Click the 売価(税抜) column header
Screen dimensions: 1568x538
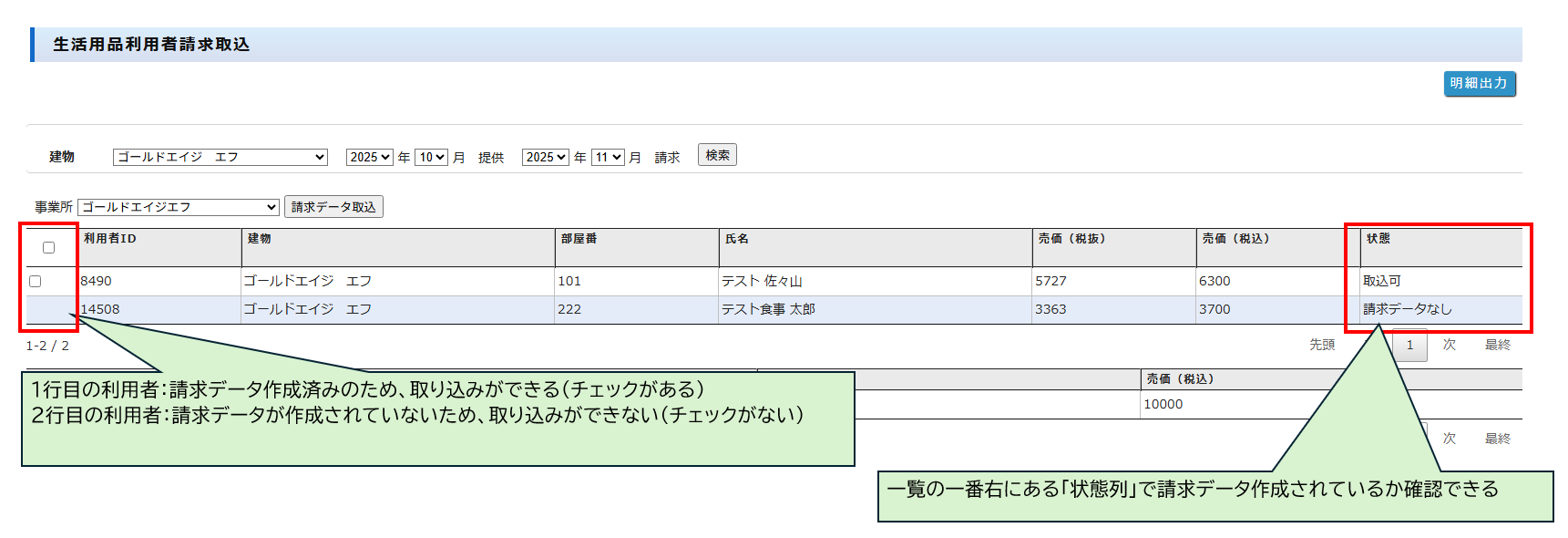(1071, 239)
